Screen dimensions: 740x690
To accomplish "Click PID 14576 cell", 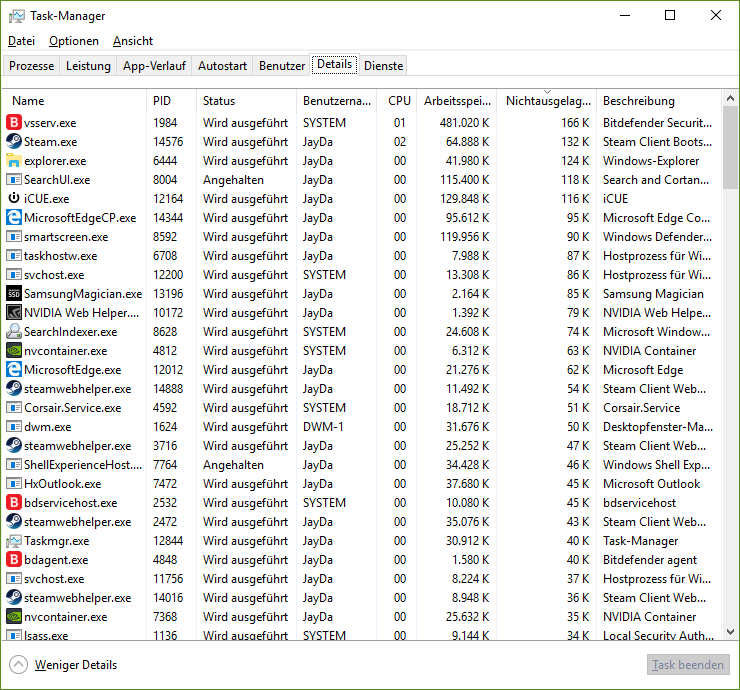I will coord(168,142).
